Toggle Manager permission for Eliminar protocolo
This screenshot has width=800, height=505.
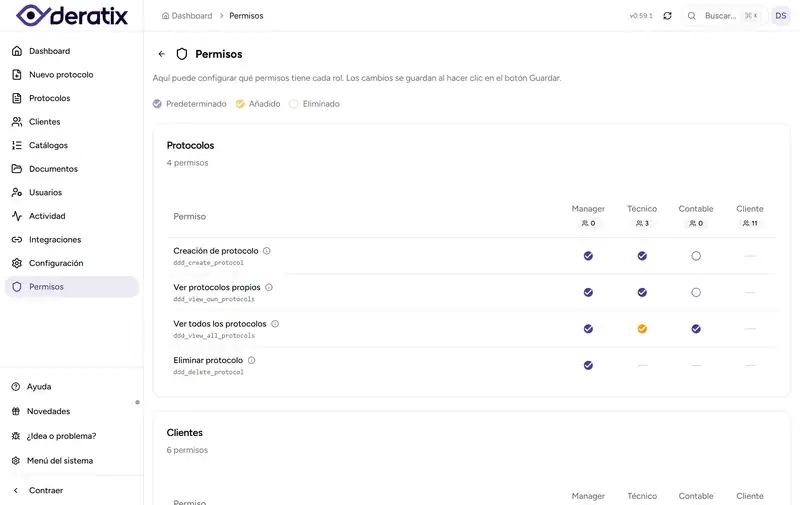(588, 366)
